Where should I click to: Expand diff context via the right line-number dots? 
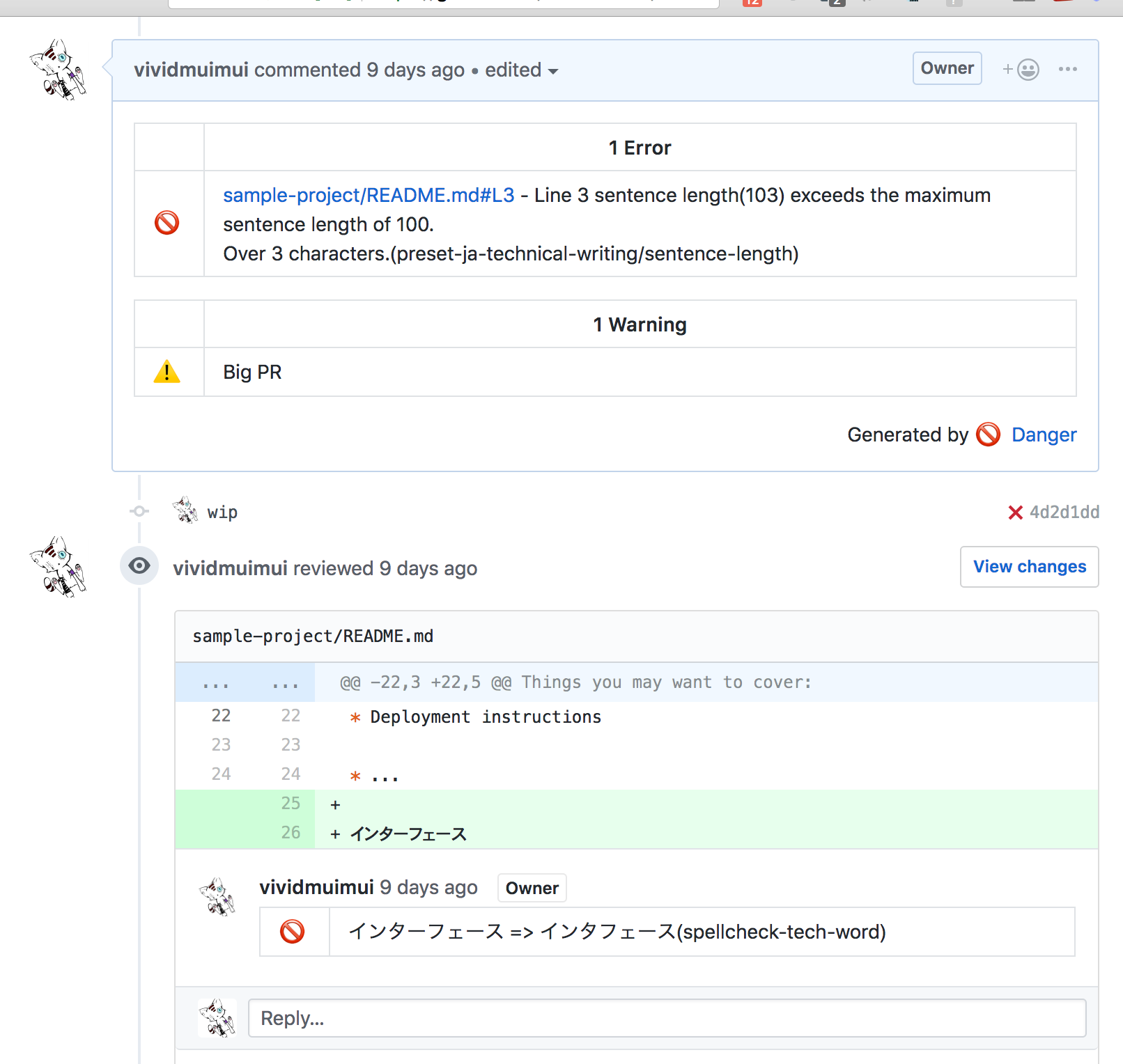point(286,682)
